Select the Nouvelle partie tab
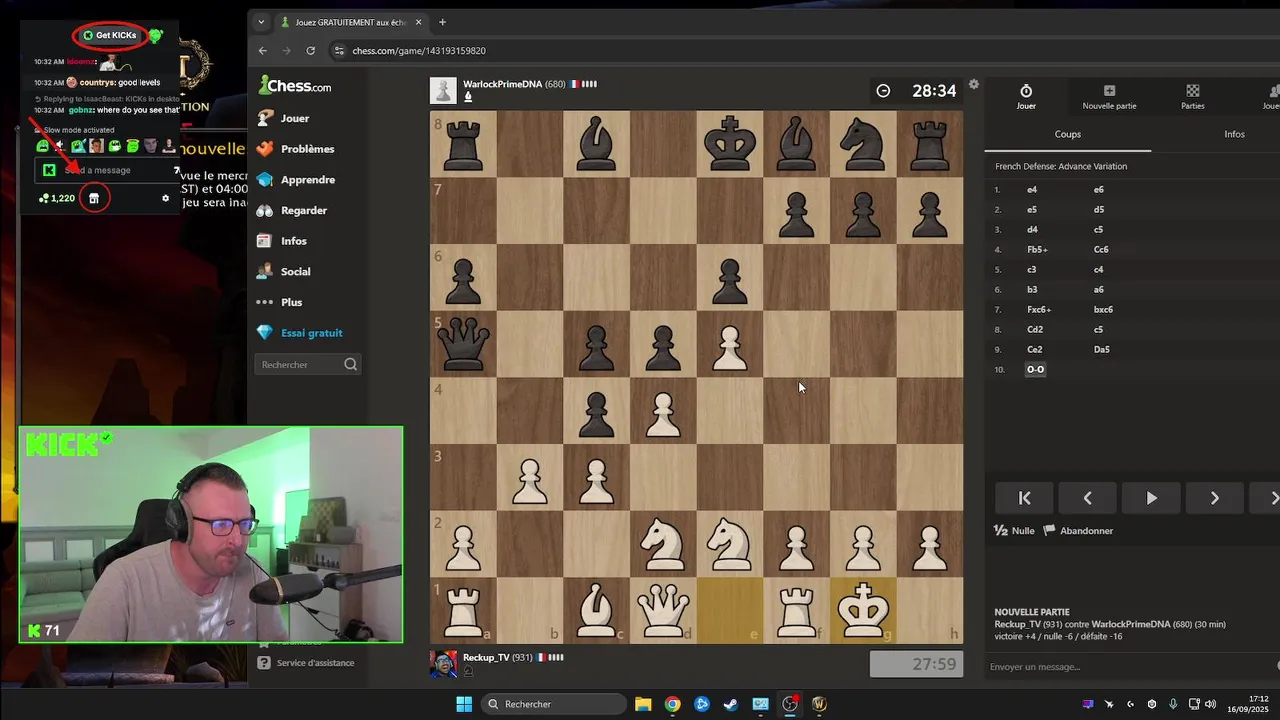Viewport: 1280px width, 720px height. 1109,97
